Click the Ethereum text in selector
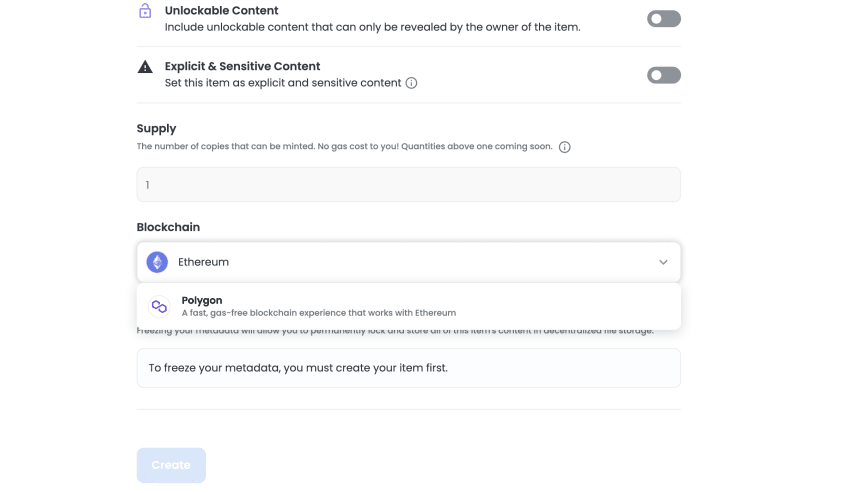The image size is (845, 493). pos(203,262)
